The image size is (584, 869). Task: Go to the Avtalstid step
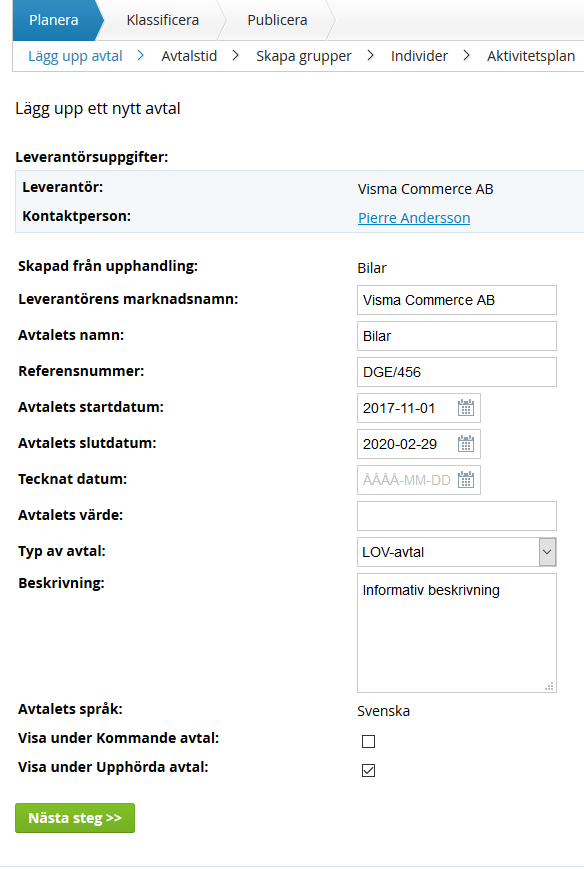189,56
